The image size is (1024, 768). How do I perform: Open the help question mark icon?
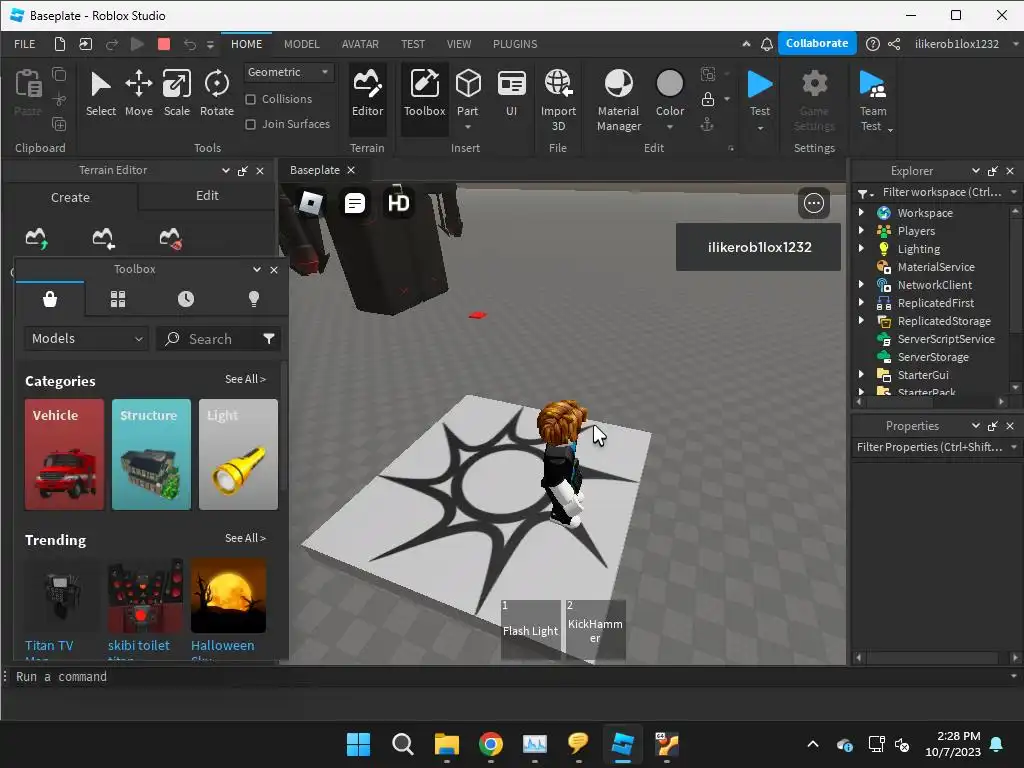872,44
